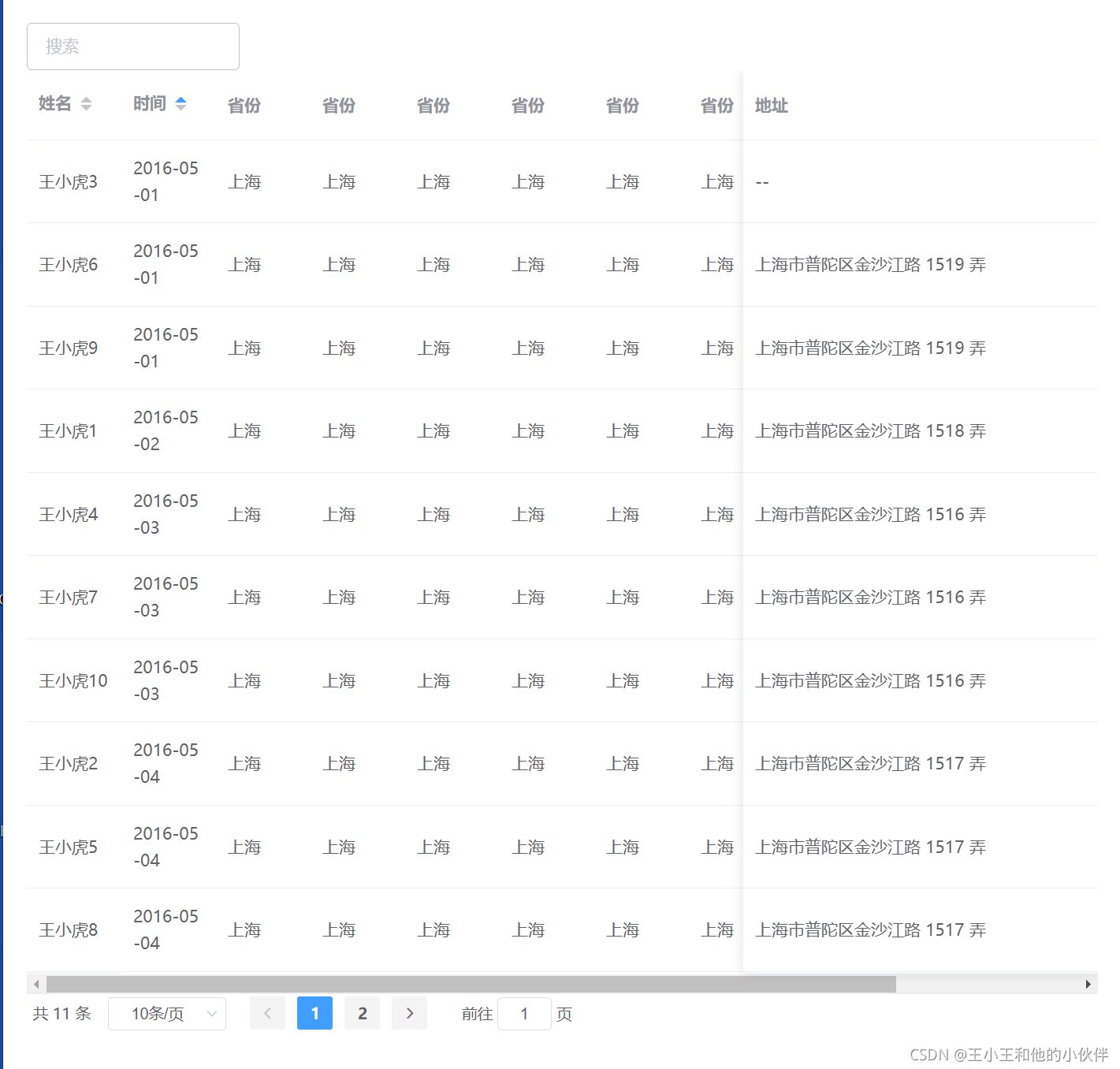Image resolution: width=1120 pixels, height=1069 pixels.
Task: Click the chevron on the page size selector
Action: (210, 1013)
